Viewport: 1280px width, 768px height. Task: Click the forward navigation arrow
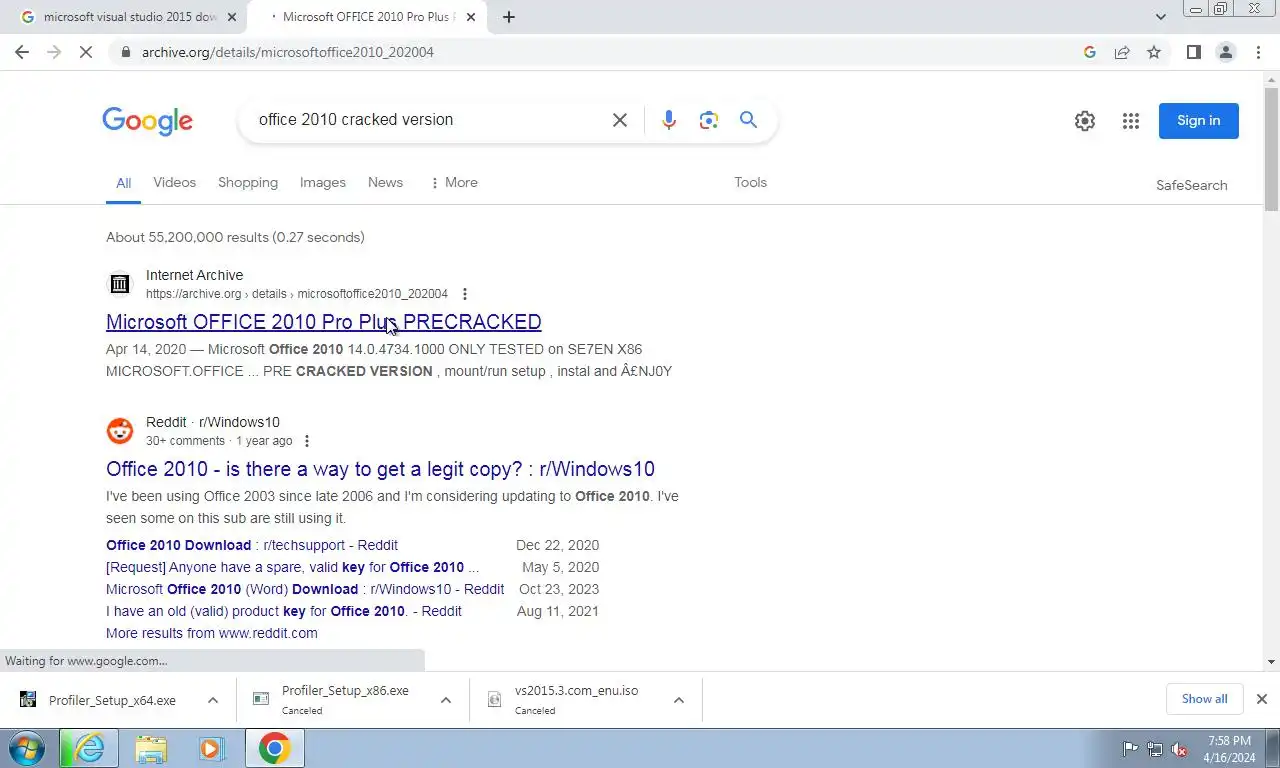[x=54, y=52]
